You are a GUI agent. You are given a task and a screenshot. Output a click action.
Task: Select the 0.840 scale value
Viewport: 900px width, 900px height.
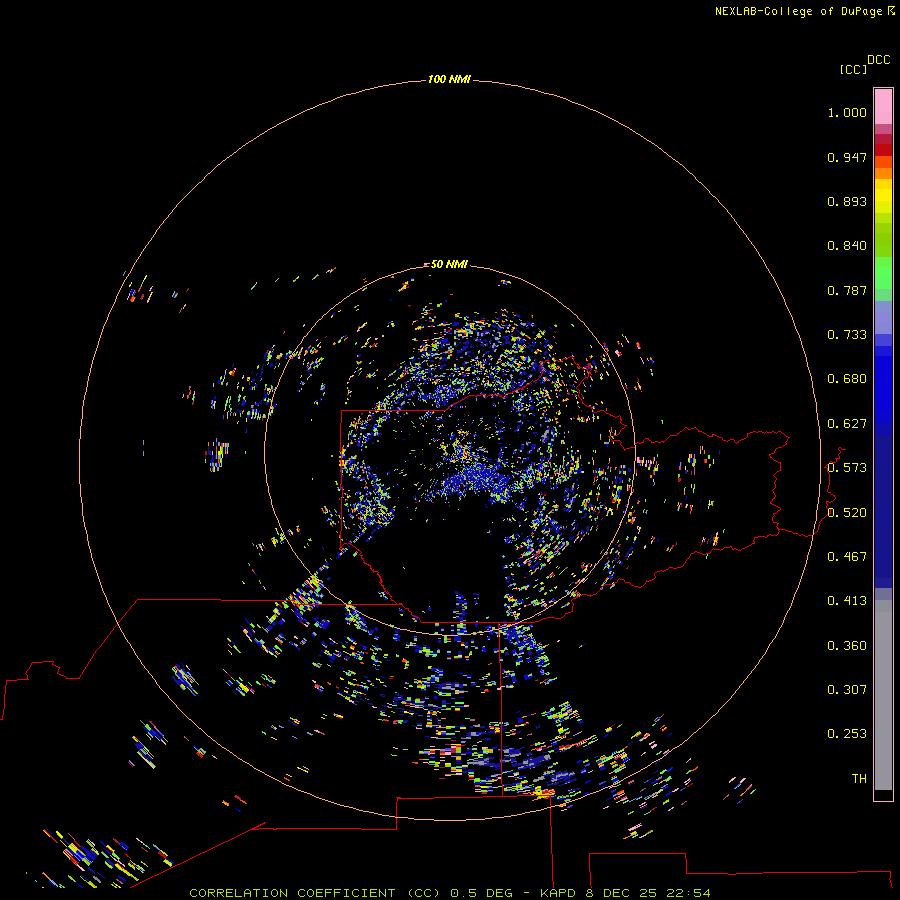847,246
